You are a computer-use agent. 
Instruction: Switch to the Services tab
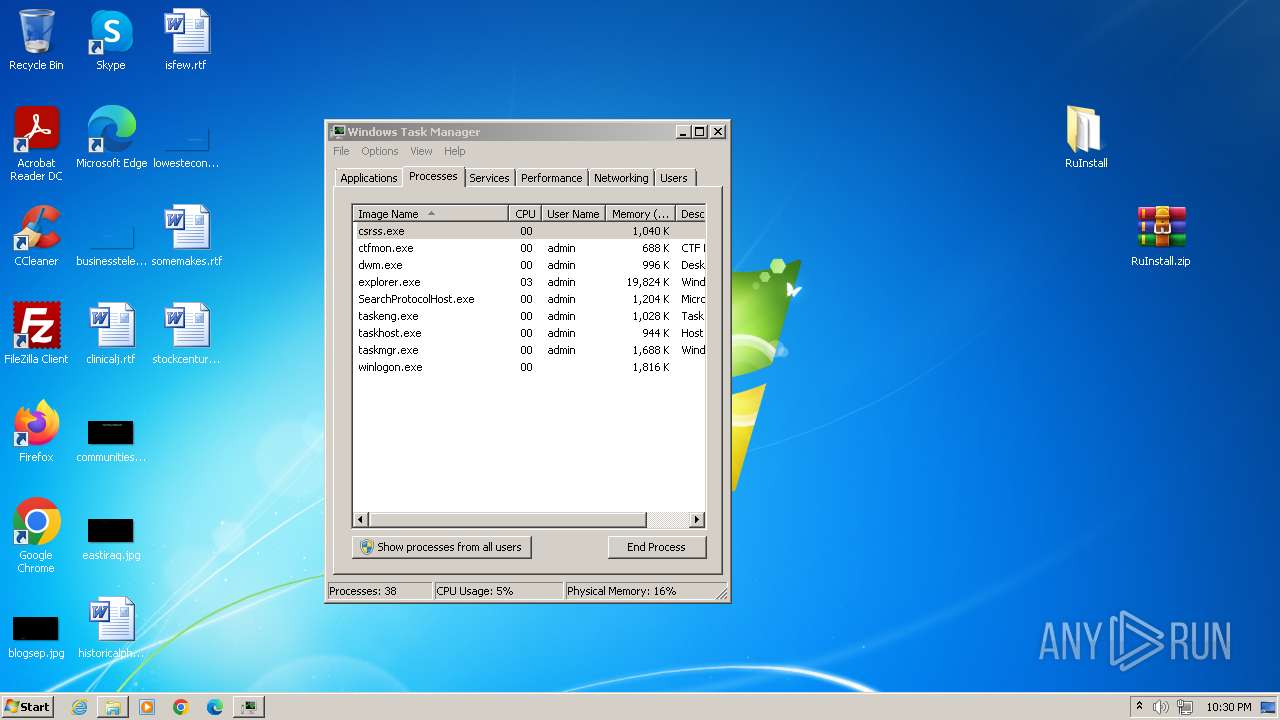pyautogui.click(x=489, y=178)
